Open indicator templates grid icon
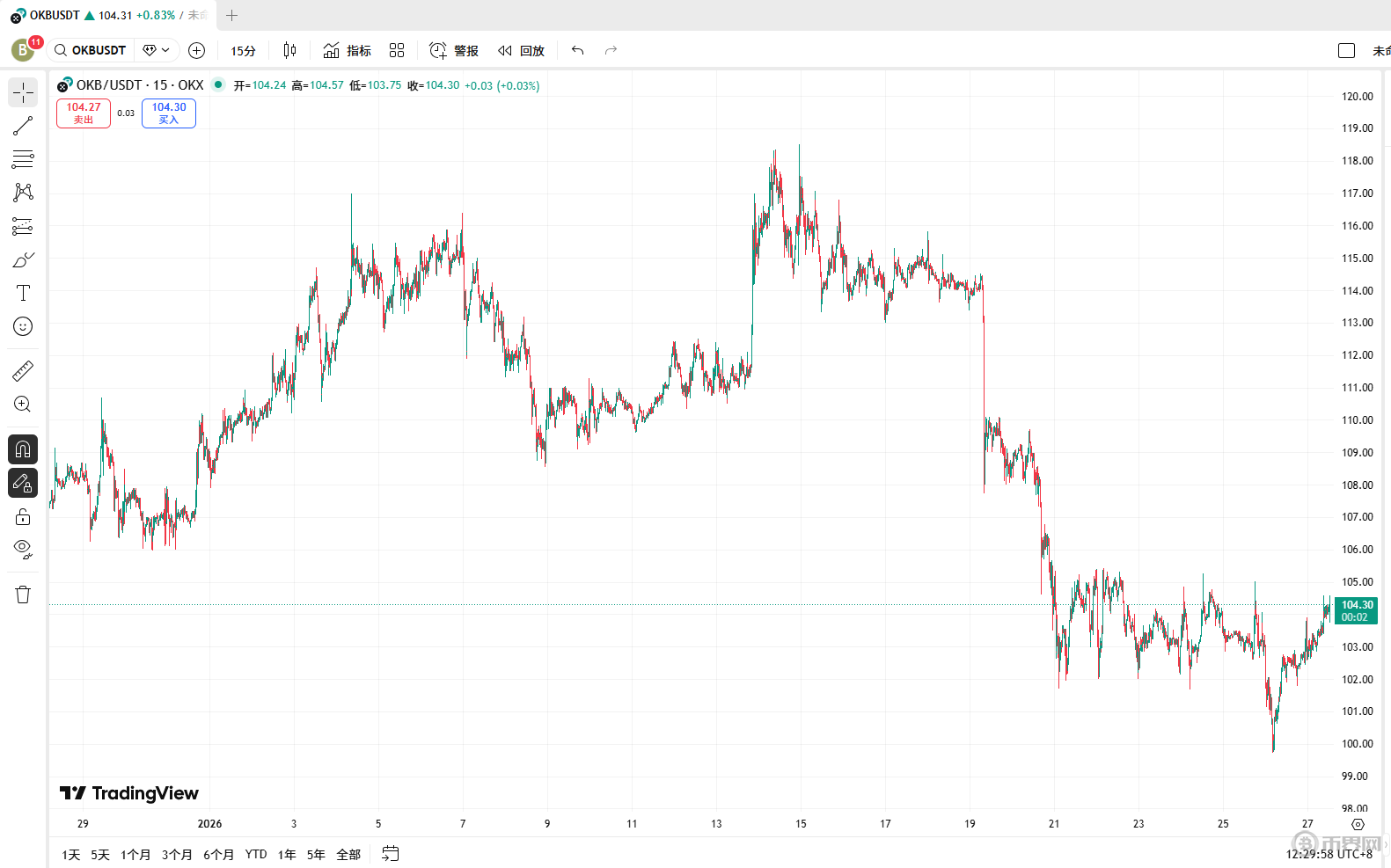This screenshot has height=868, width=1391. (397, 50)
